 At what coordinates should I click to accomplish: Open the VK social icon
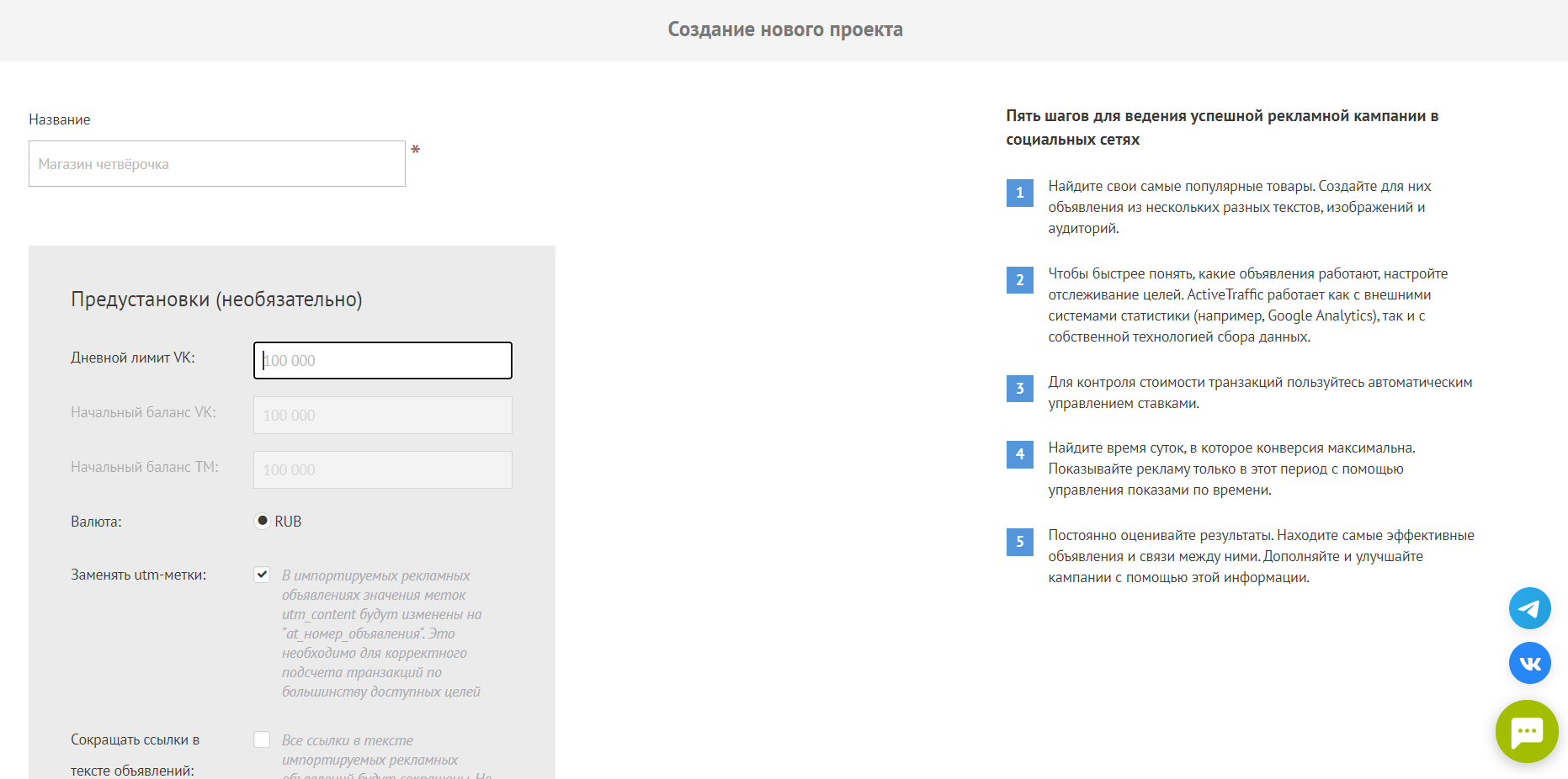[x=1529, y=663]
